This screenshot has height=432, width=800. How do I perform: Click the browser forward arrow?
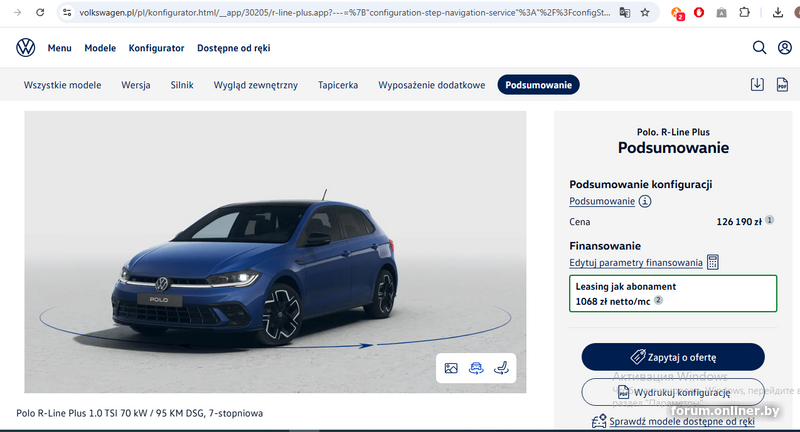coord(17,12)
